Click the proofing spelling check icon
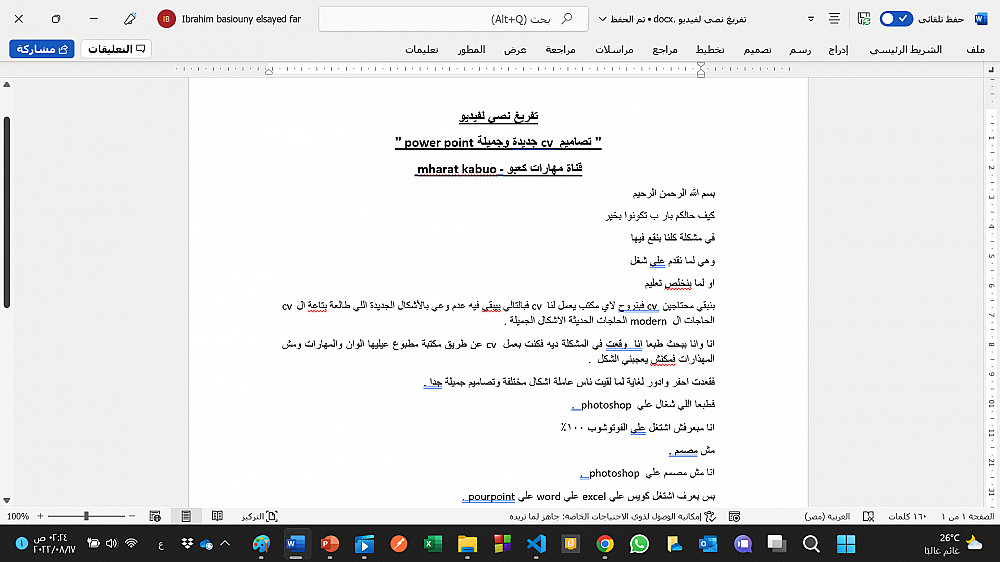 click(x=868, y=516)
